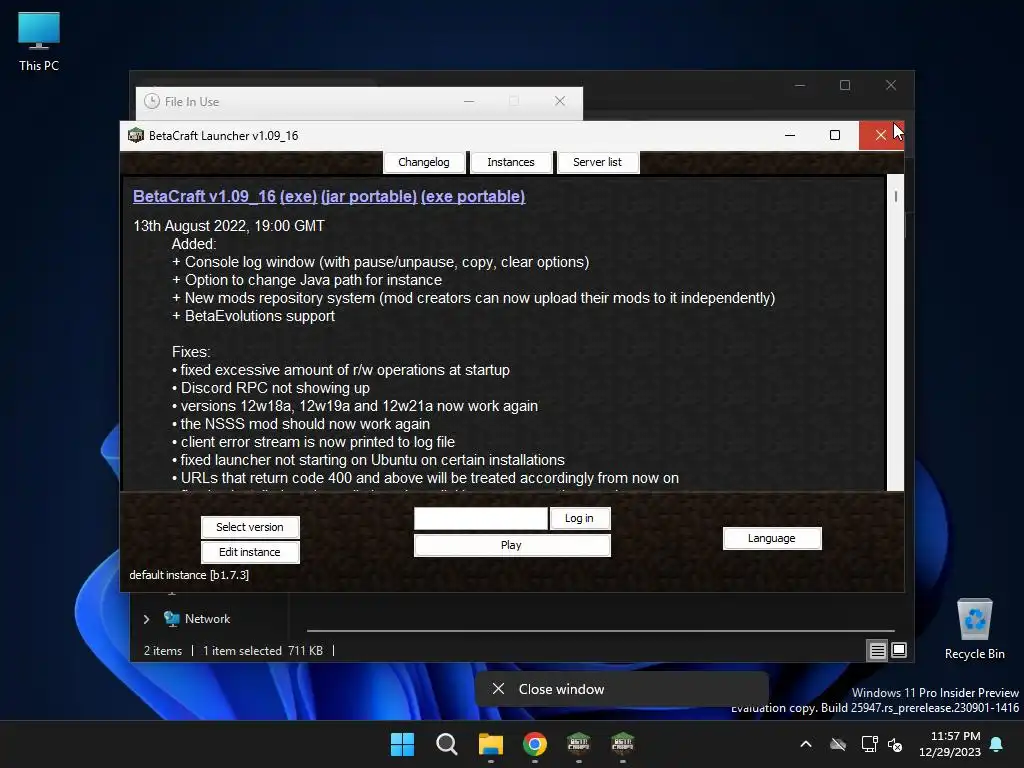Click '2 items' status bar text
1024x768 pixels.
pyautogui.click(x=163, y=651)
